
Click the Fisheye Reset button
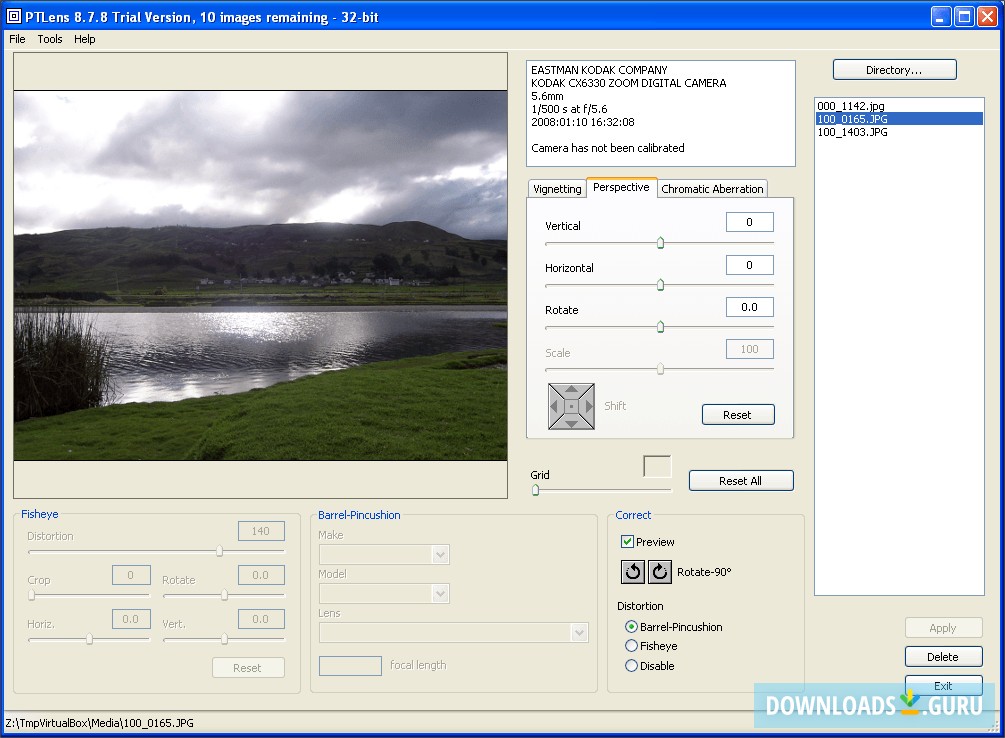[x=247, y=667]
